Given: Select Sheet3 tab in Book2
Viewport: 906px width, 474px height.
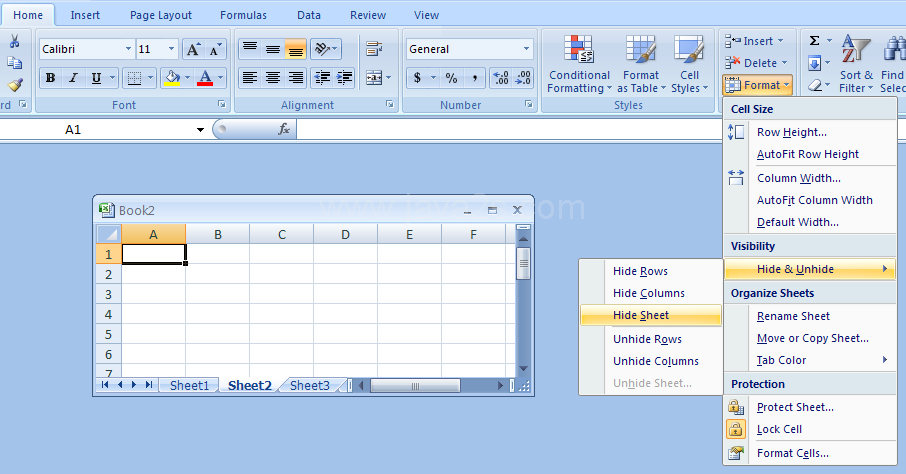Looking at the screenshot, I should (310, 386).
